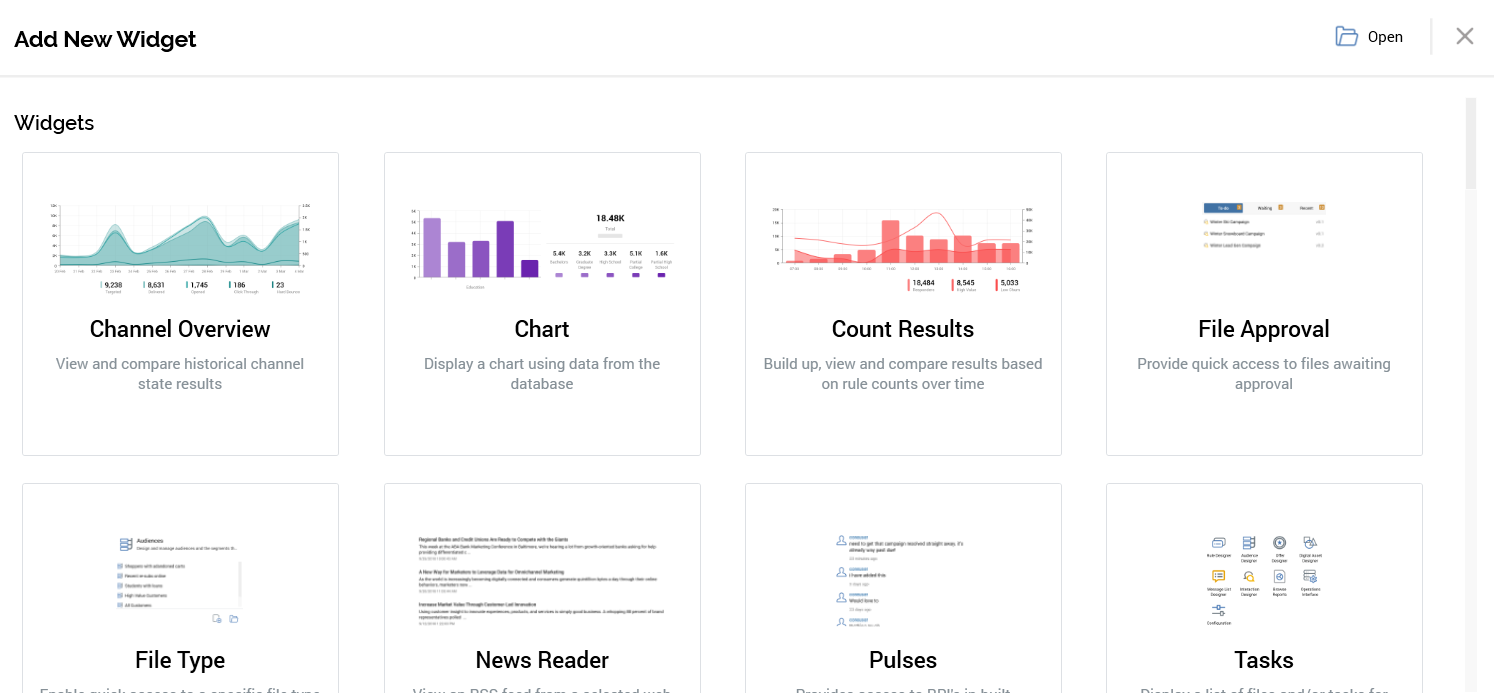The image size is (1494, 698).
Task: Select the Pulses comments preview thumbnail
Action: click(x=903, y=580)
